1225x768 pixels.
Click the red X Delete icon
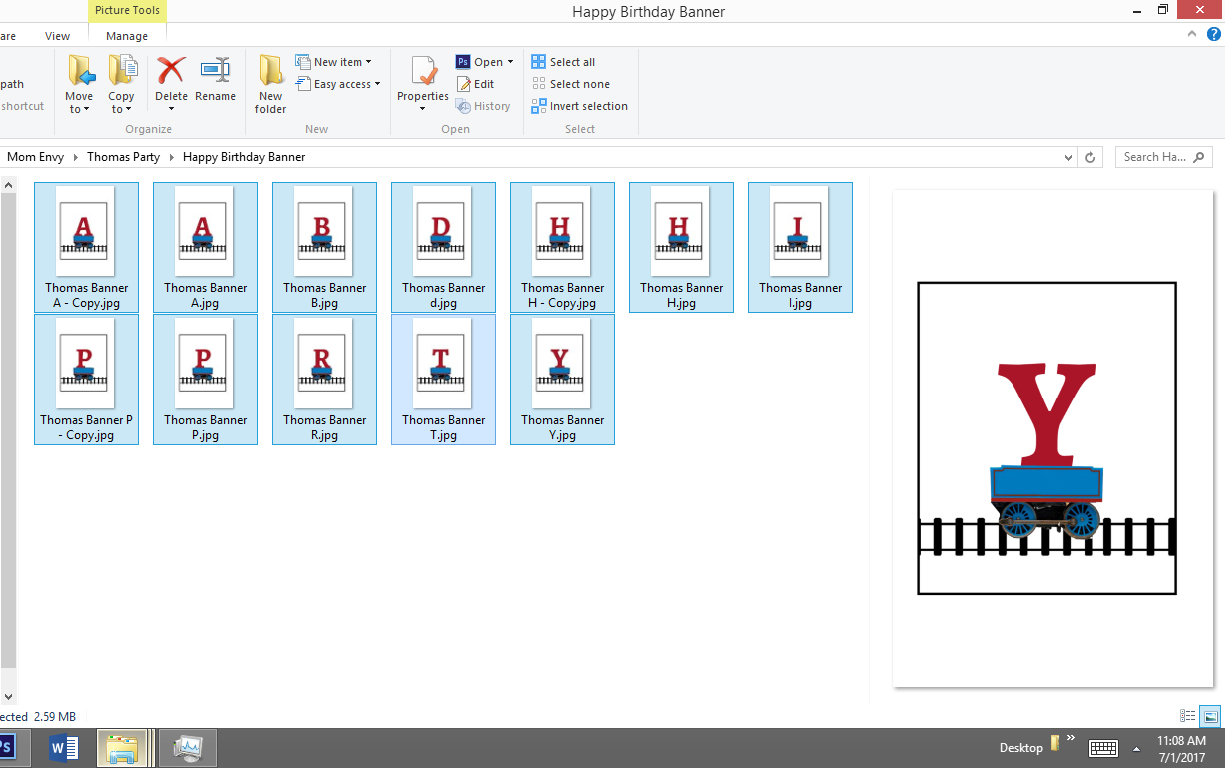point(171,71)
